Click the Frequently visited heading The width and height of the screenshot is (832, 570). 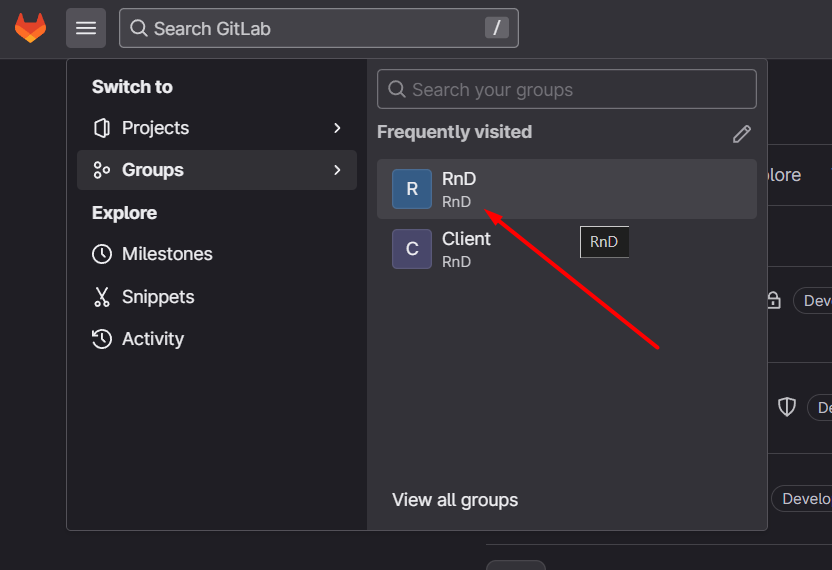pos(454,132)
